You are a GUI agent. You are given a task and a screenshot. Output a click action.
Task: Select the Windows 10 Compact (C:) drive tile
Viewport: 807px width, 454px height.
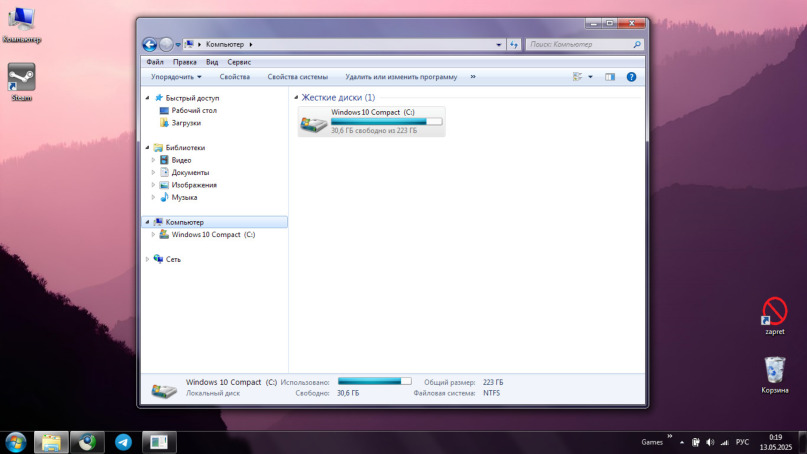coord(372,121)
